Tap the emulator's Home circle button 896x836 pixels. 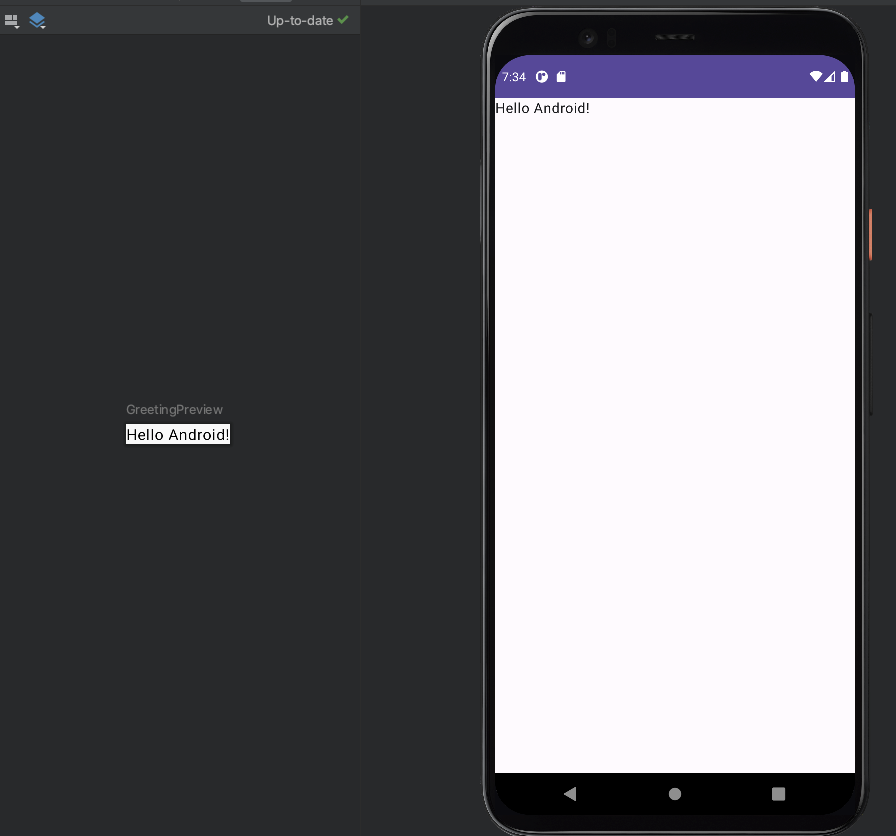click(x=675, y=794)
